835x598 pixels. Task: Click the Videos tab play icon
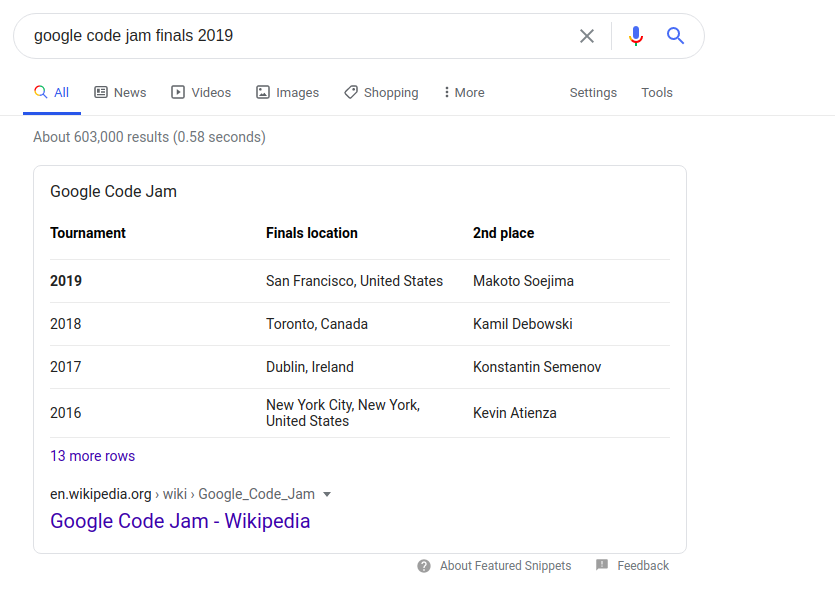[178, 92]
